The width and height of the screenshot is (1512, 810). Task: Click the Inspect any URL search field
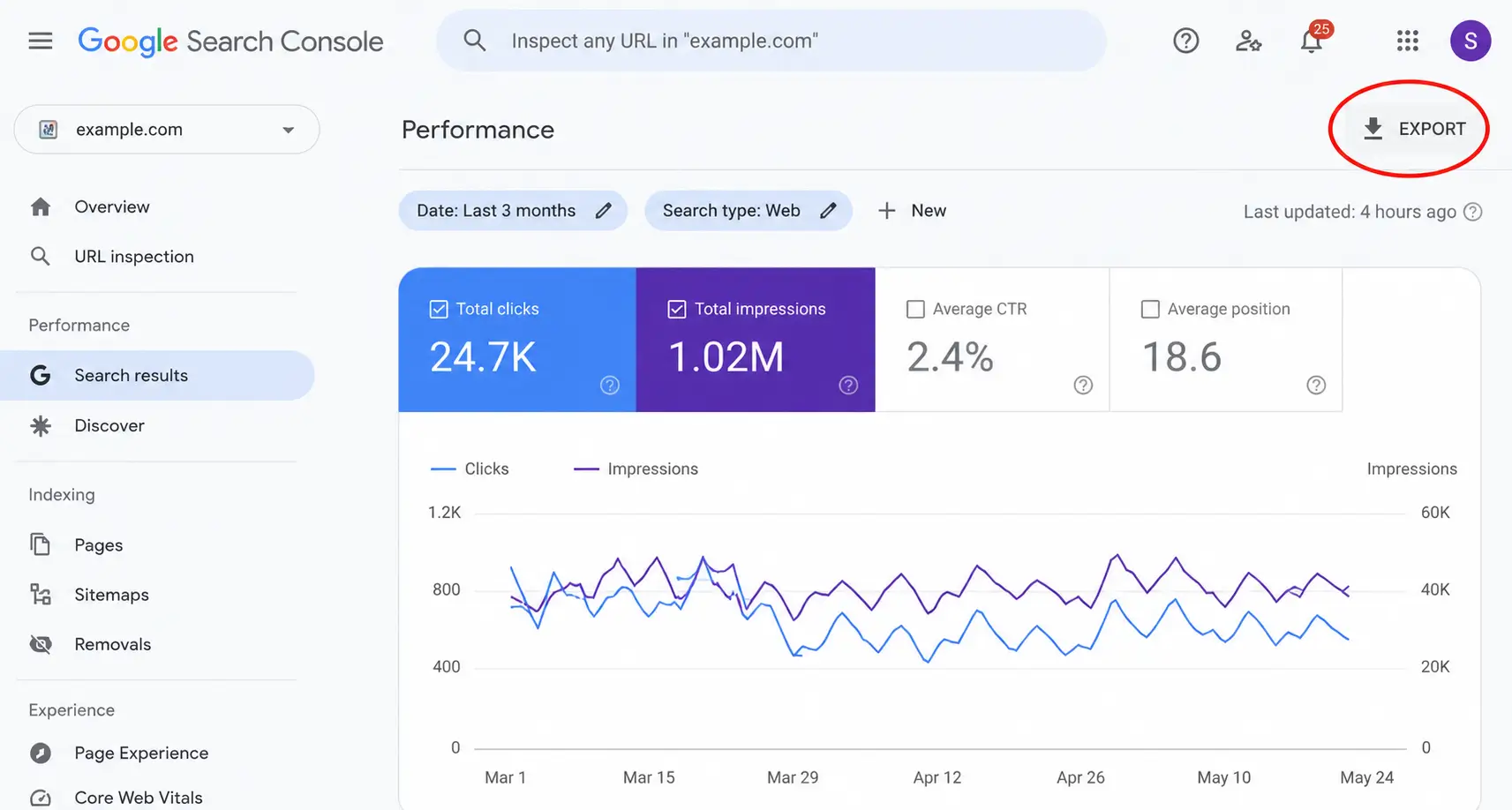click(771, 41)
